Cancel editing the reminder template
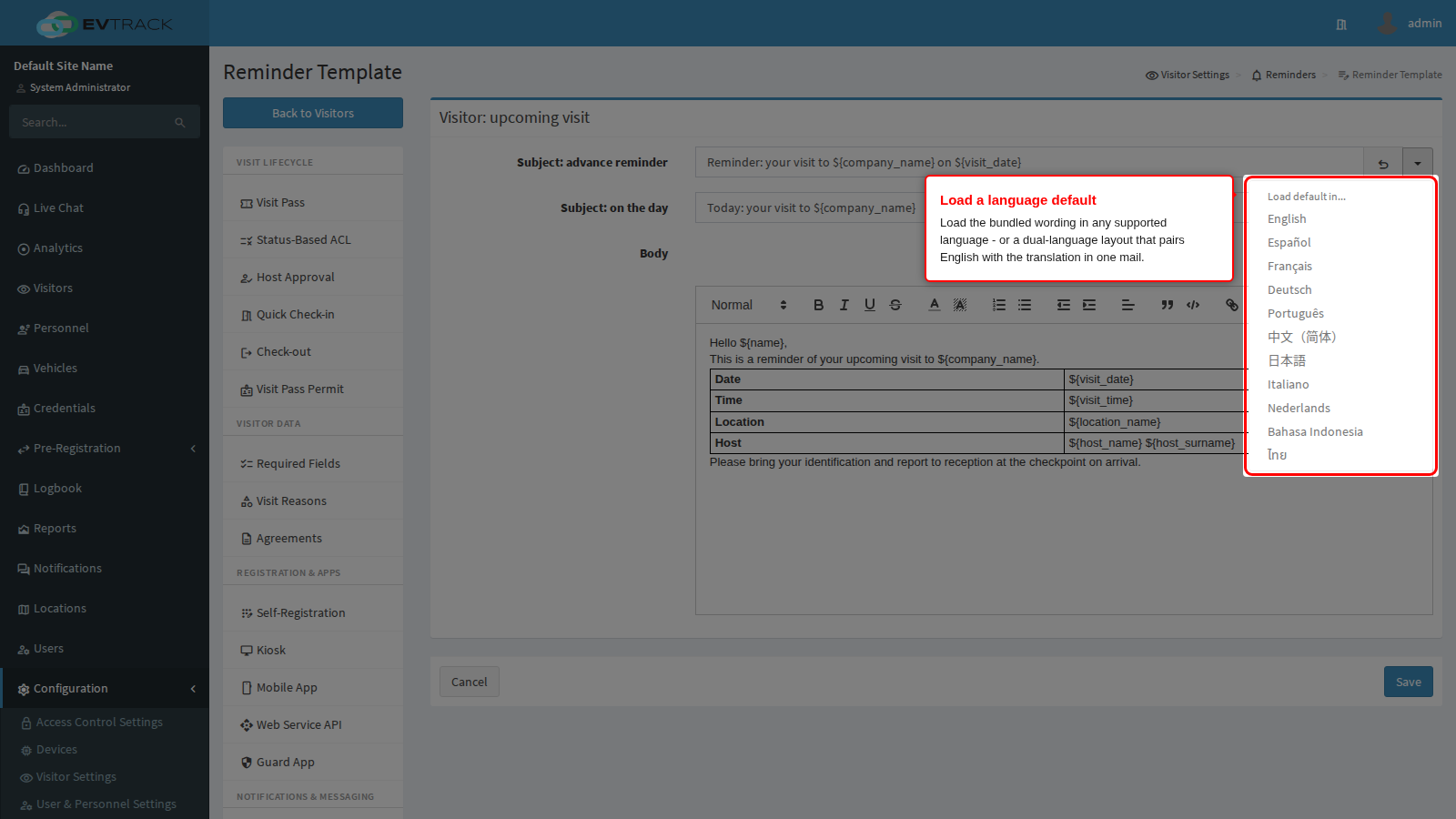The height and width of the screenshot is (819, 1456). point(470,682)
